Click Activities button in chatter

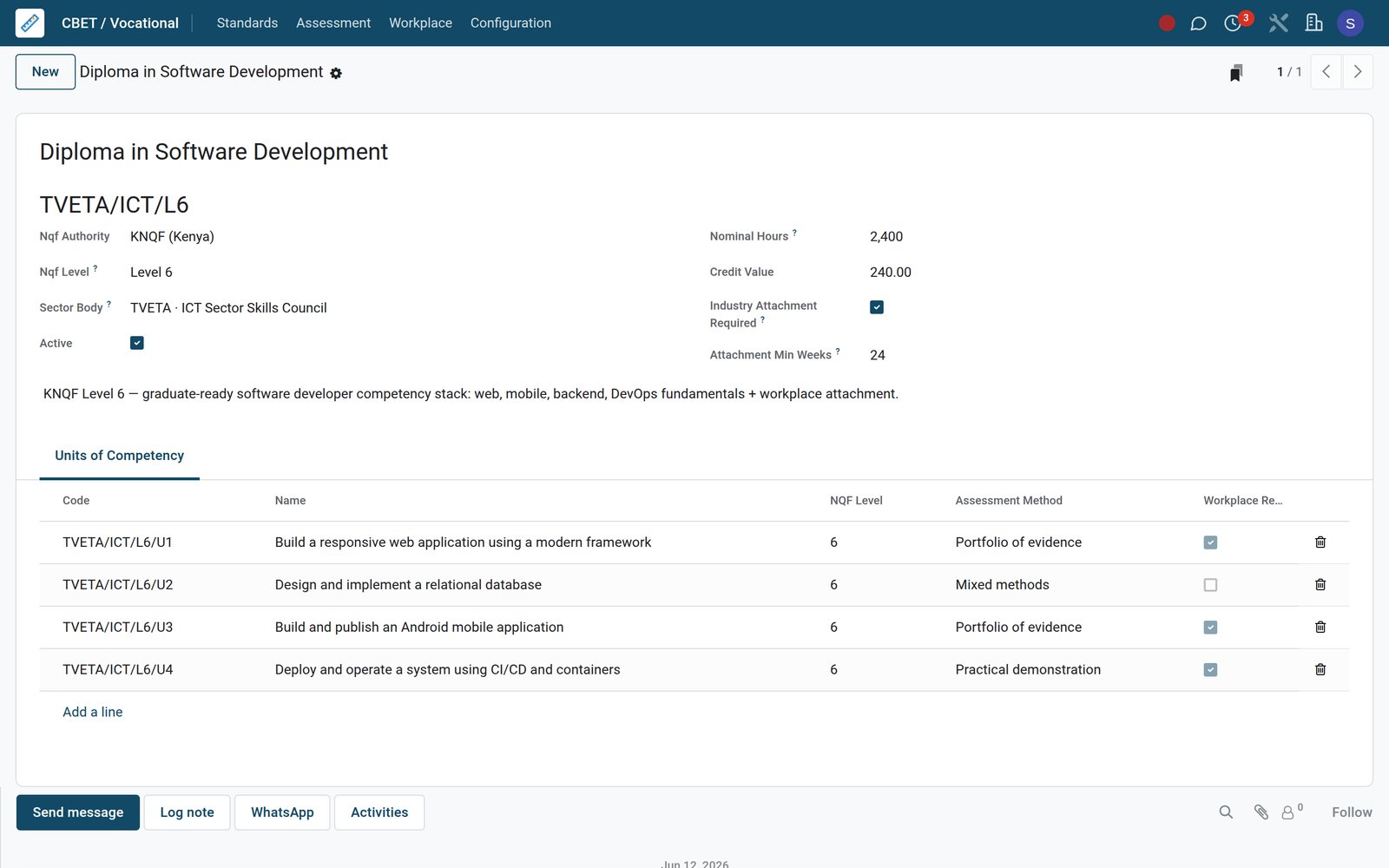pos(379,812)
